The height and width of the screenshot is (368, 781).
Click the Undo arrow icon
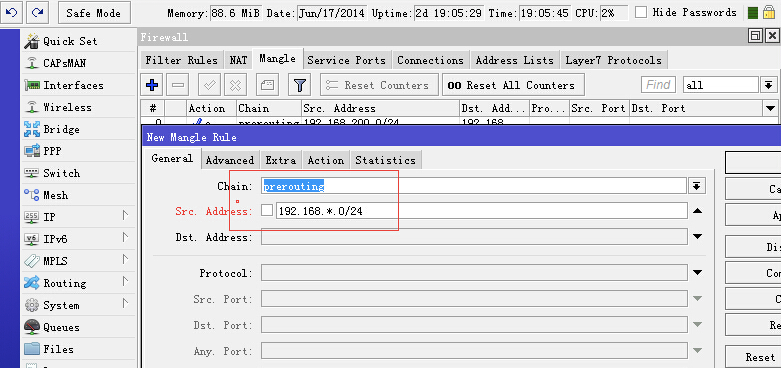[x=11, y=12]
